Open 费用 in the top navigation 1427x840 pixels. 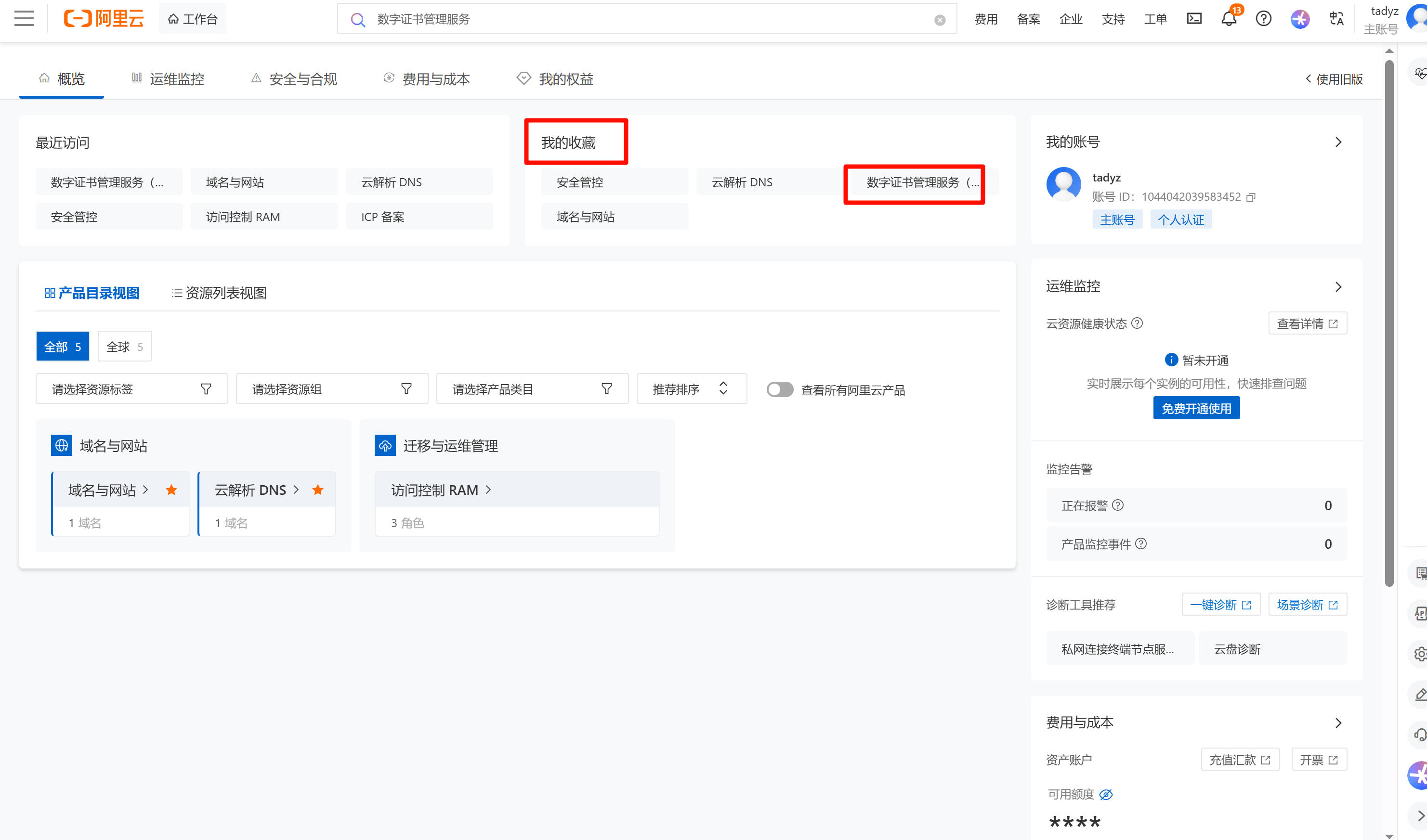tap(986, 19)
